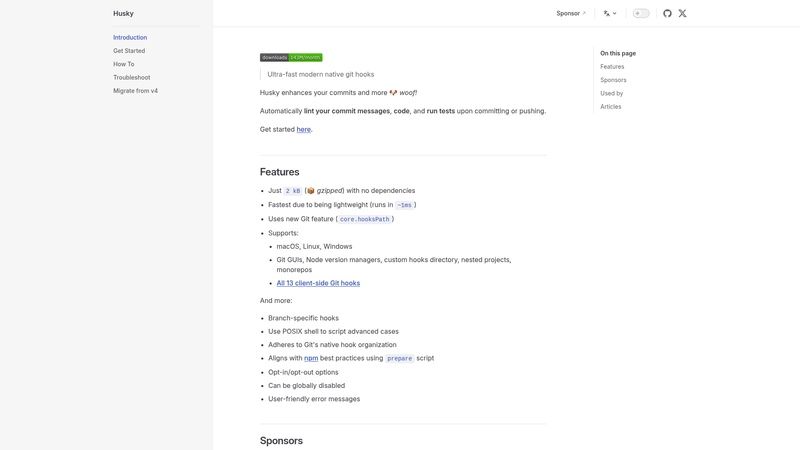Image resolution: width=800 pixels, height=450 pixels.
Task: Click the downloads per month badge
Action: click(x=291, y=58)
